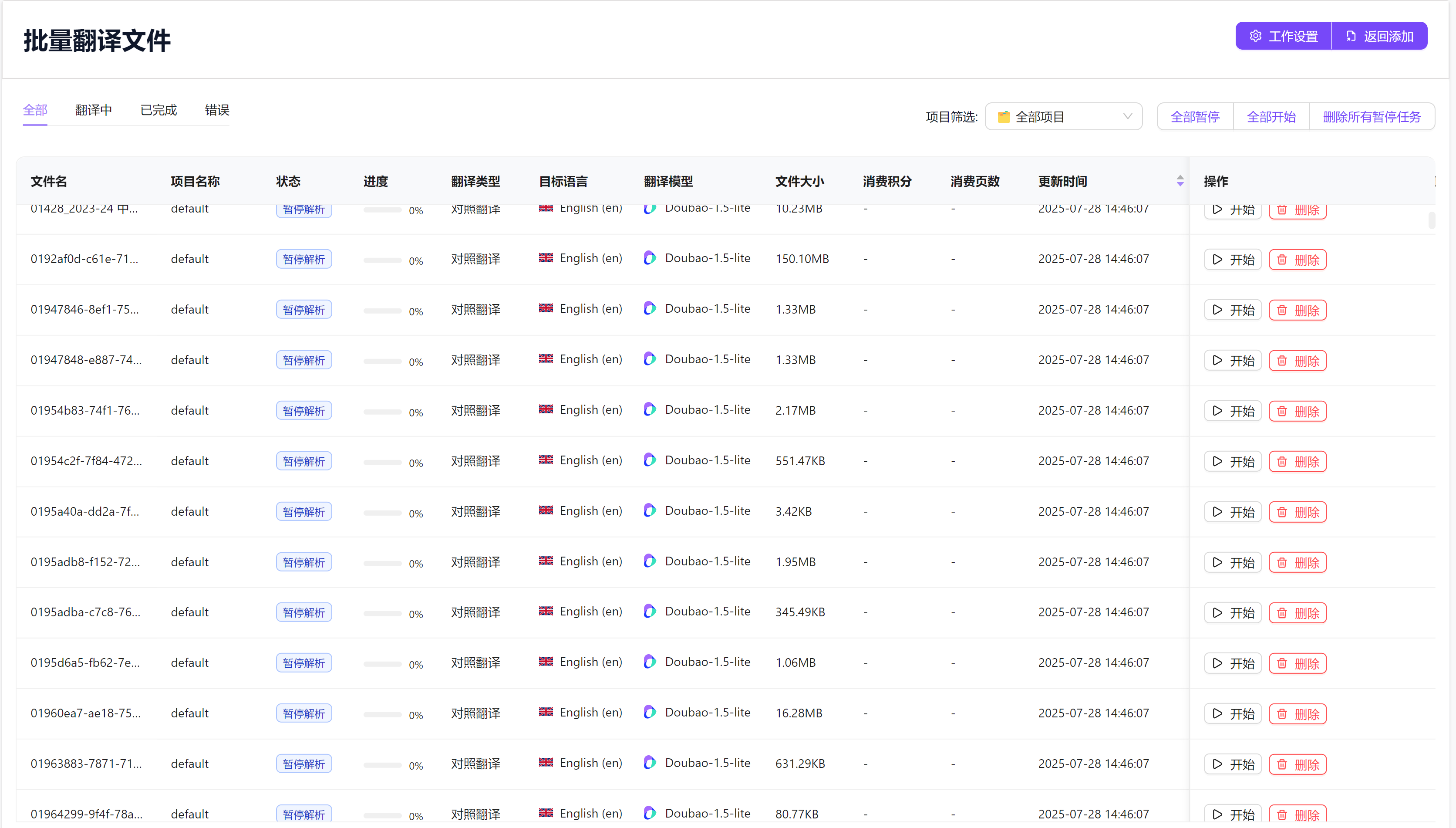Click the 更新时间 column header
The width and height of the screenshot is (1456, 828).
click(x=1063, y=181)
